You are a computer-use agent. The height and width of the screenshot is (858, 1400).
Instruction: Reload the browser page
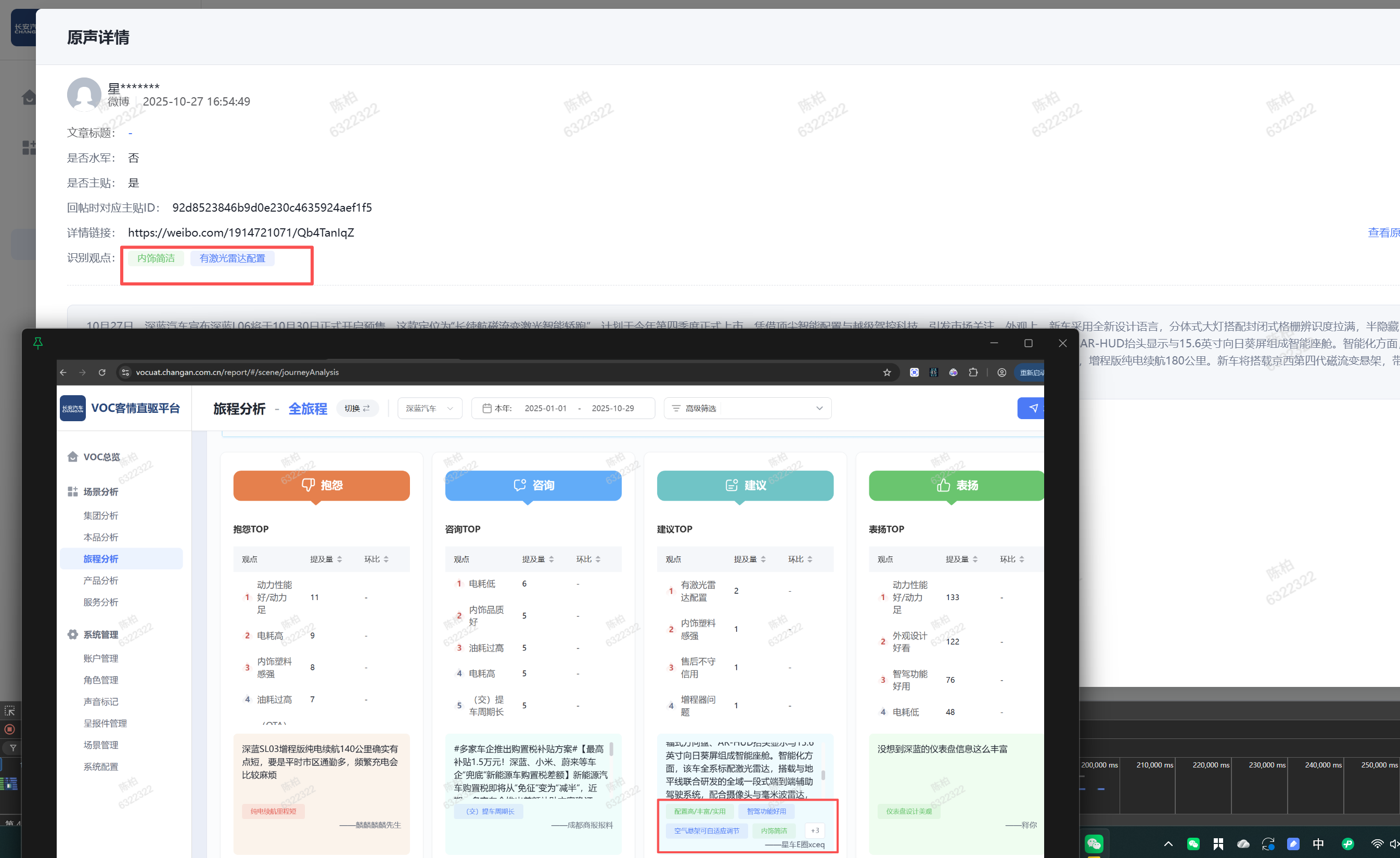[102, 372]
